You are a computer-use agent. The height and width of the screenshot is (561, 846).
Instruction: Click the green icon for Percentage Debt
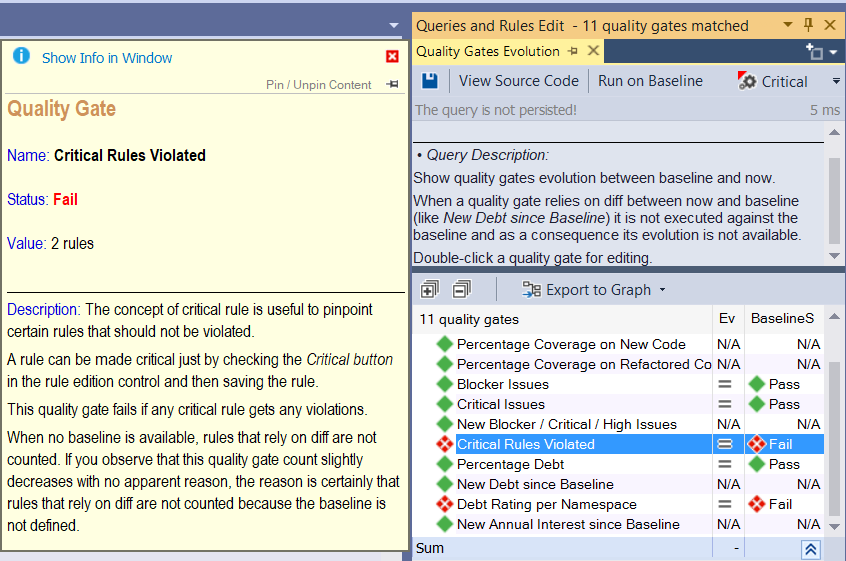(x=445, y=464)
